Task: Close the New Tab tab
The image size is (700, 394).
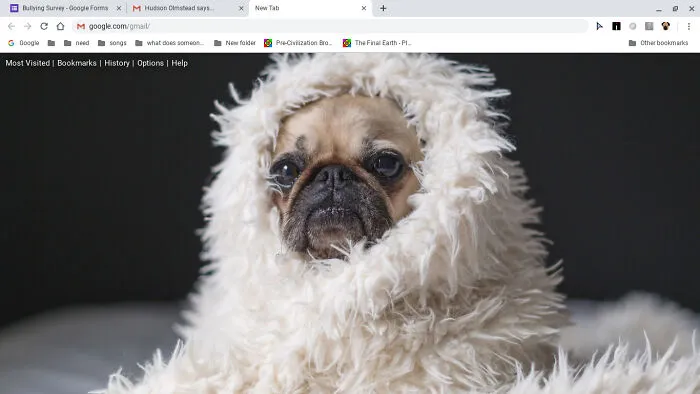Action: pos(363,8)
